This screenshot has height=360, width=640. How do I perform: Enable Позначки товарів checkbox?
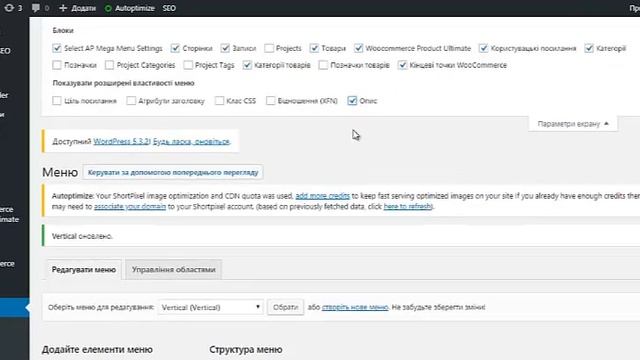click(323, 65)
